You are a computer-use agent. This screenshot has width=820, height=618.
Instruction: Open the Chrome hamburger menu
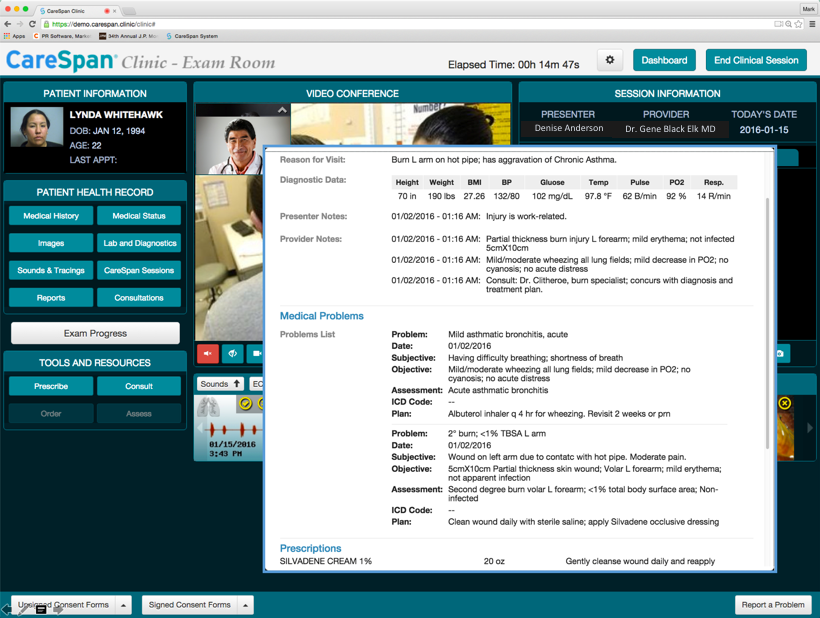[812, 24]
